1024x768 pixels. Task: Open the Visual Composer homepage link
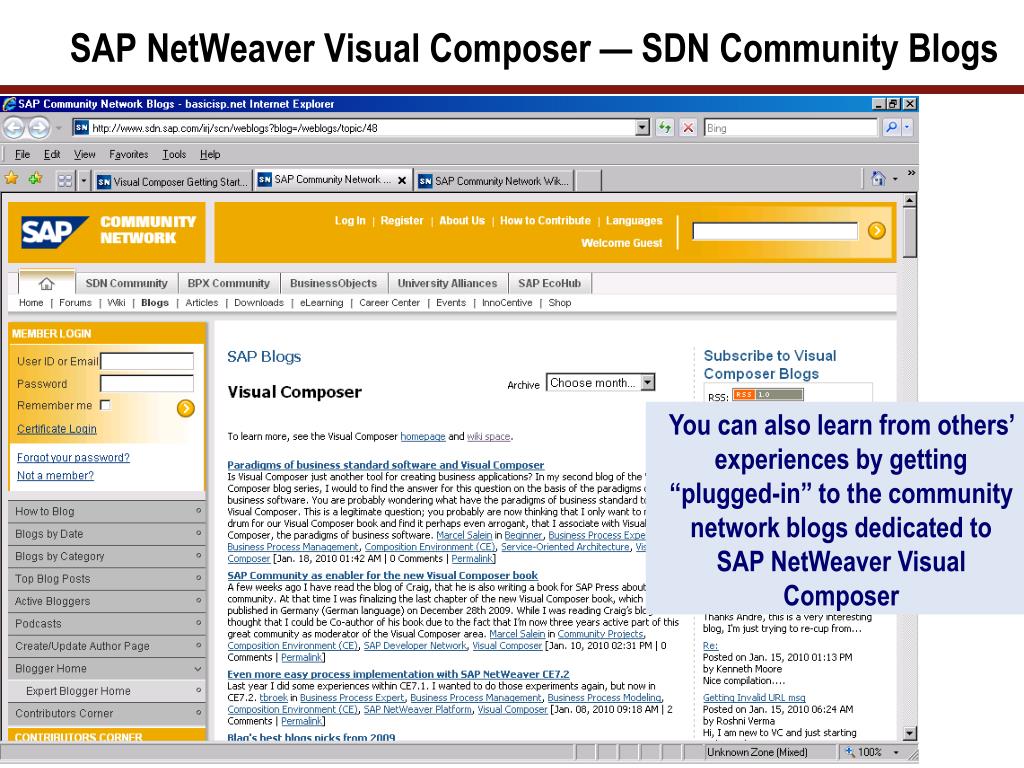423,437
